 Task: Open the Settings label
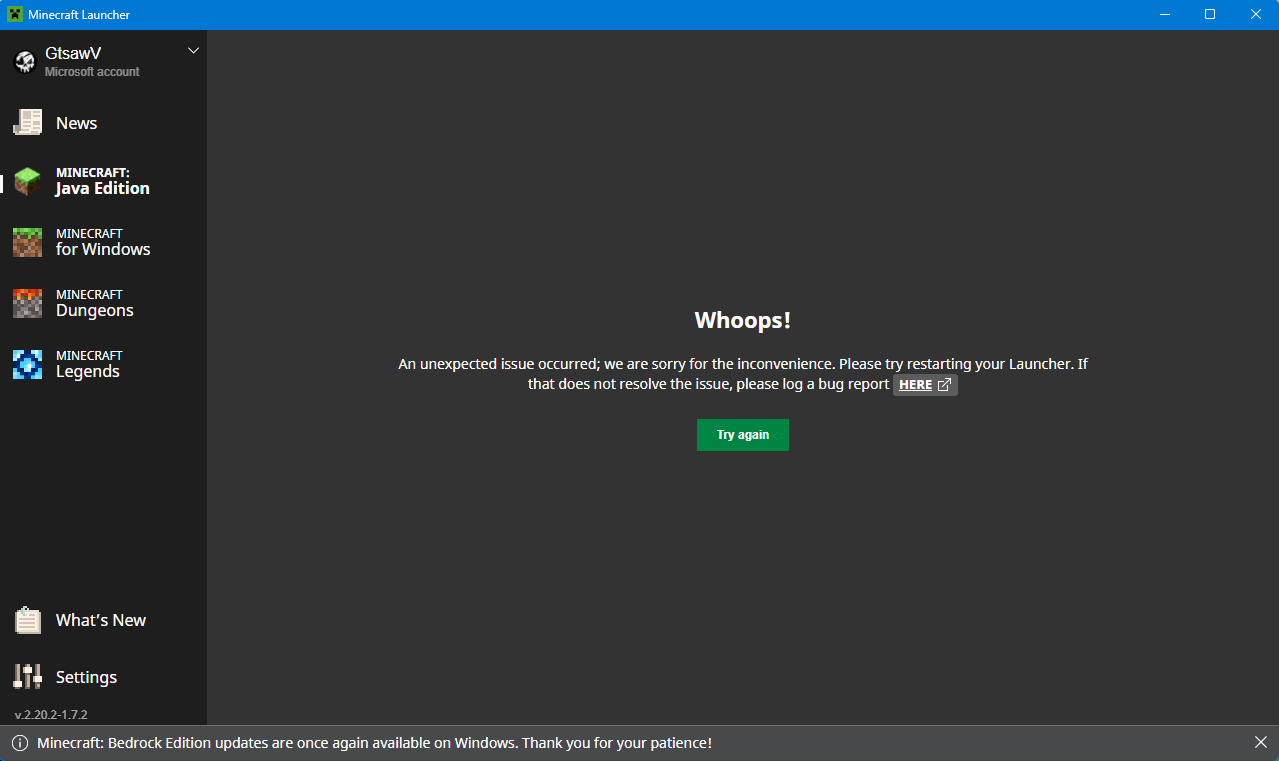tap(87, 677)
